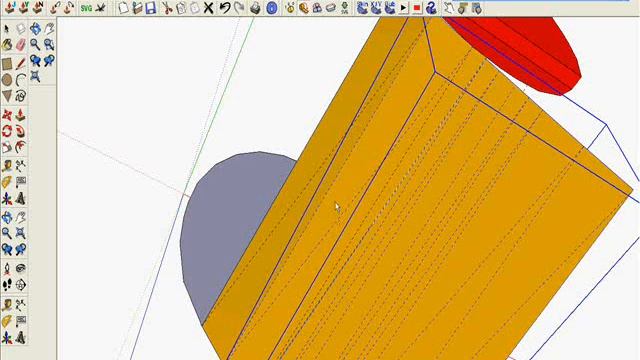Redo with the gray curved arrow
Image resolution: width=640 pixels, height=360 pixels.
coord(239,8)
